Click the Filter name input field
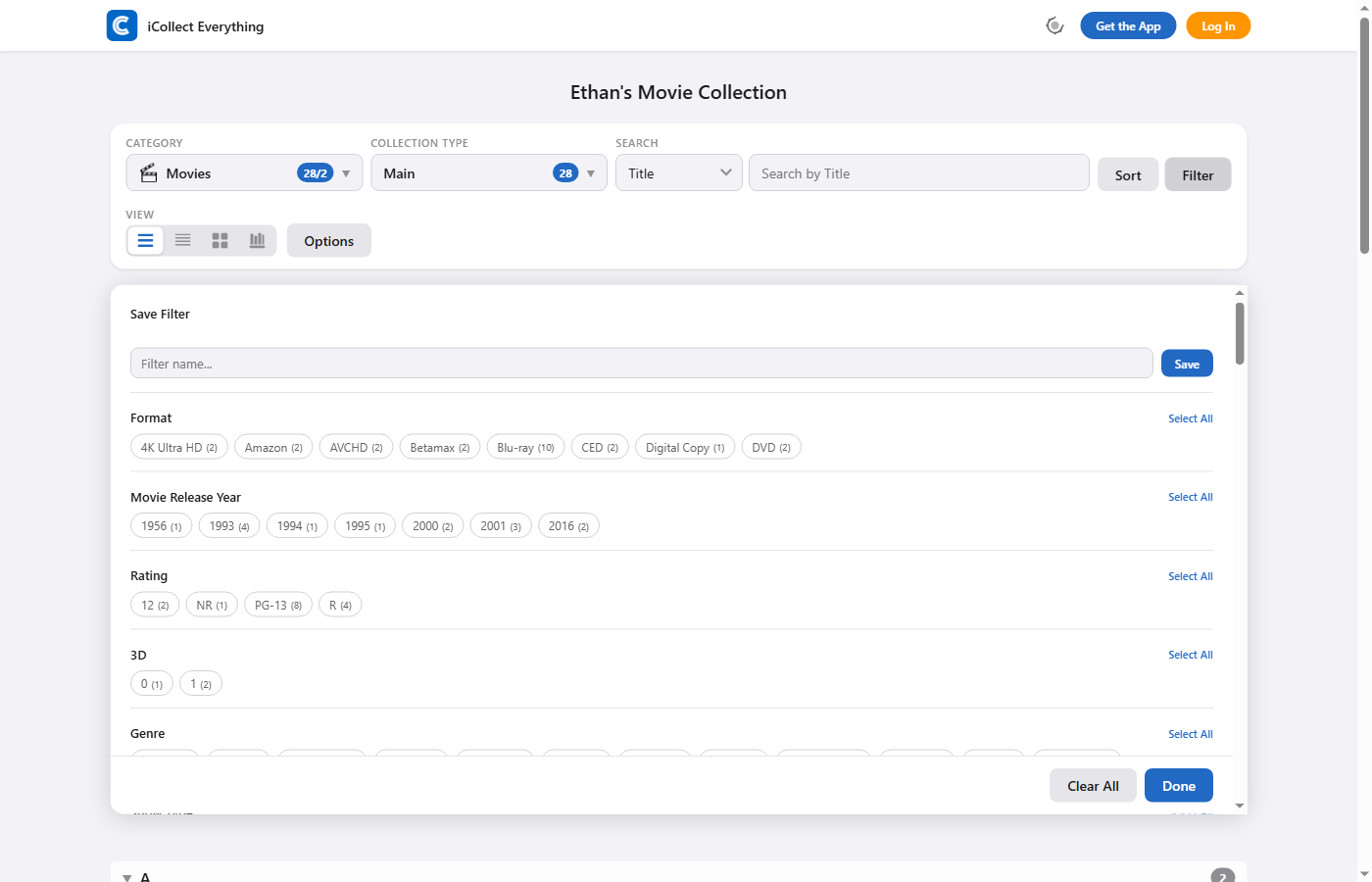1372x882 pixels. tap(641, 364)
